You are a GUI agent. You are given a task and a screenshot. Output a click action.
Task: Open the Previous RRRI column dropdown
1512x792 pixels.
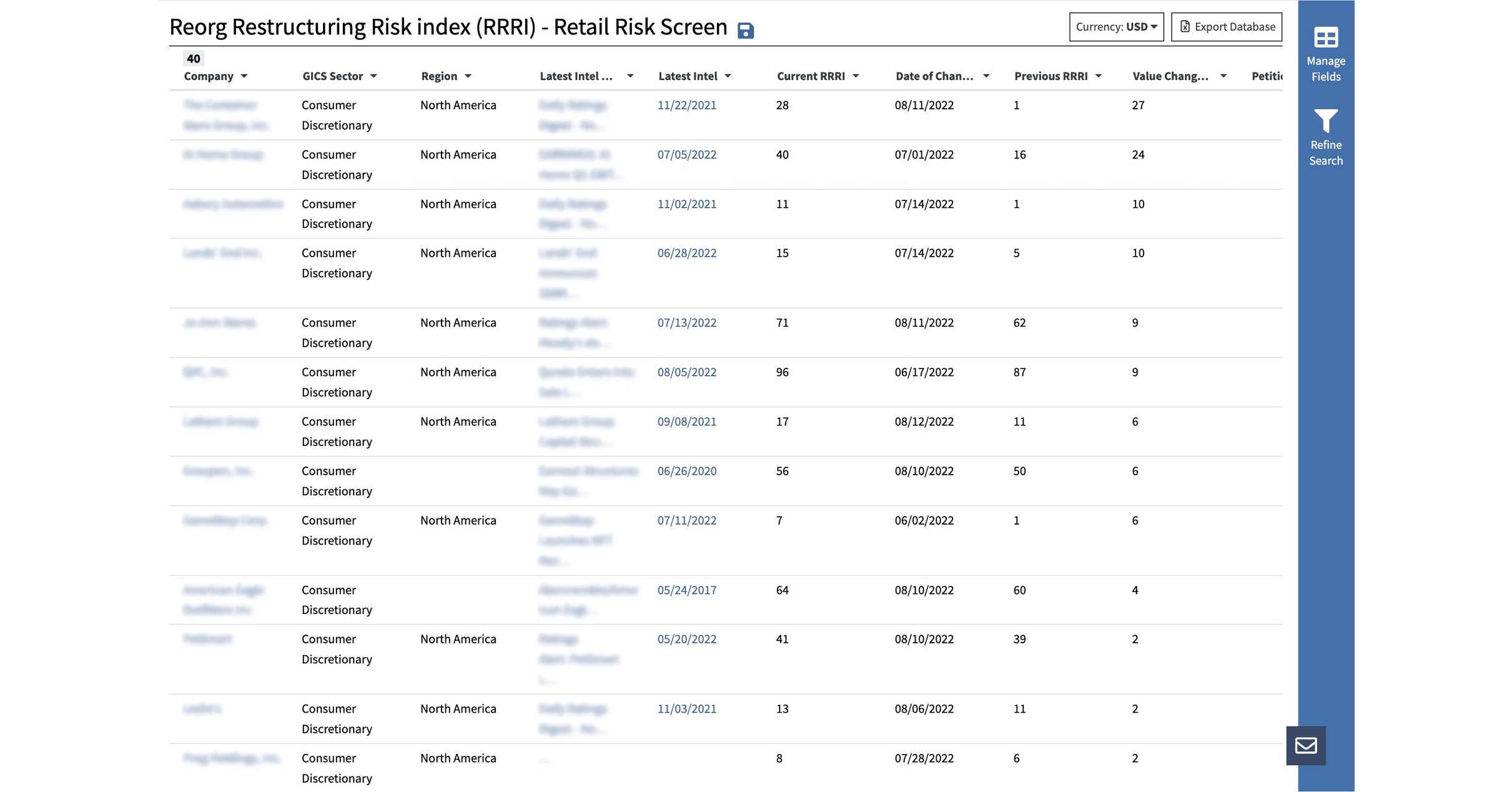coord(1099,76)
